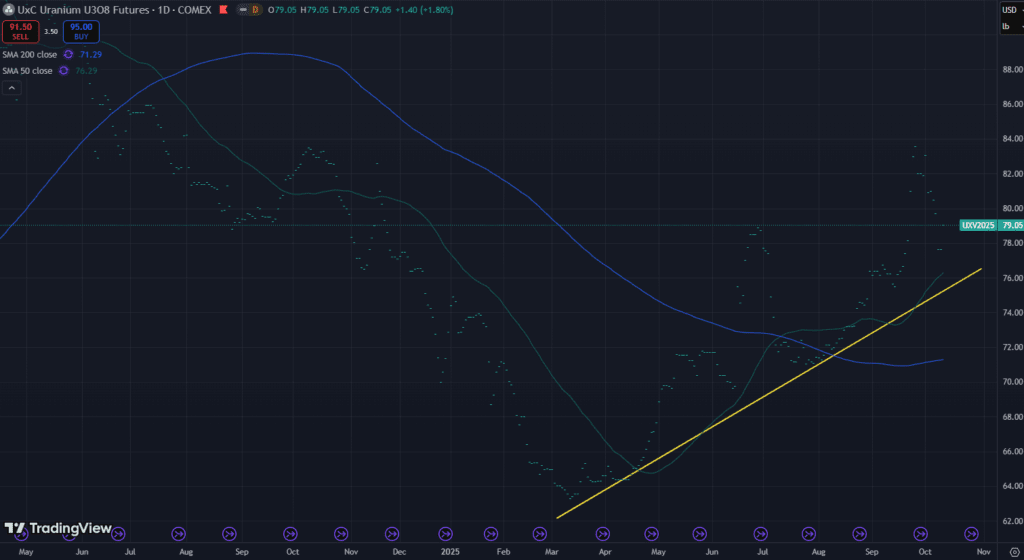Click the orange D delayed-data badge
Image resolution: width=1024 pixels, height=560 pixels.
pyautogui.click(x=254, y=9)
